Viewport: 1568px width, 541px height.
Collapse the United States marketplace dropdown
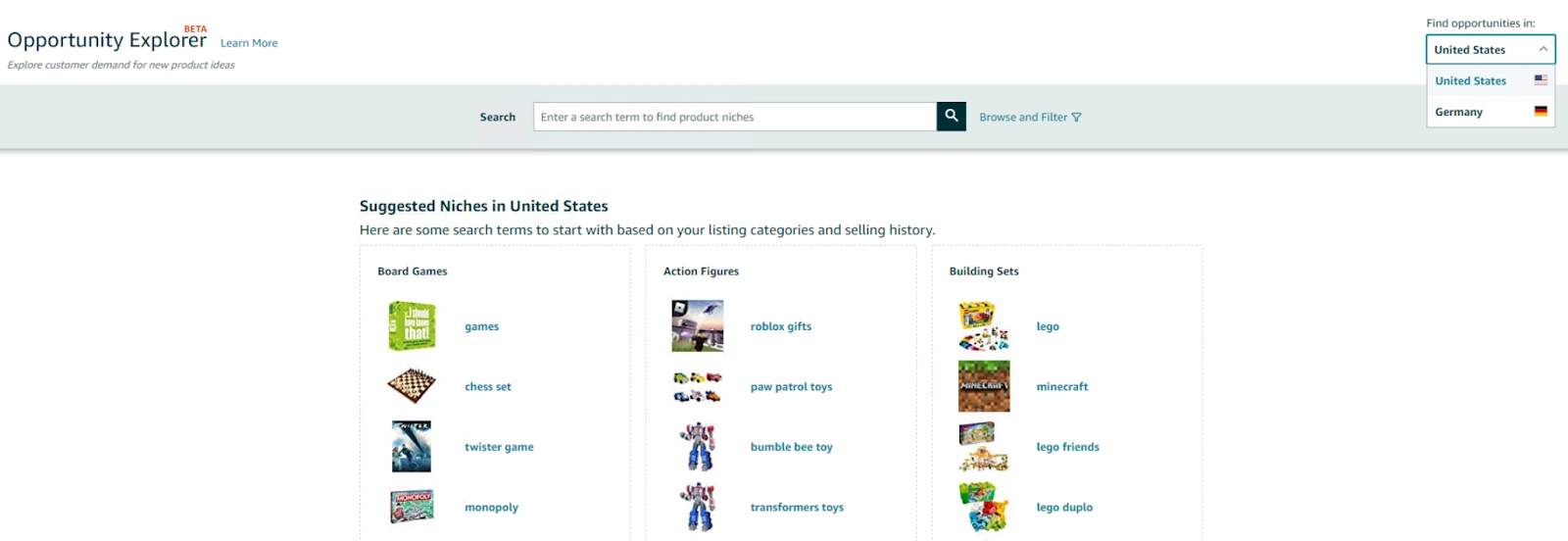1490,50
